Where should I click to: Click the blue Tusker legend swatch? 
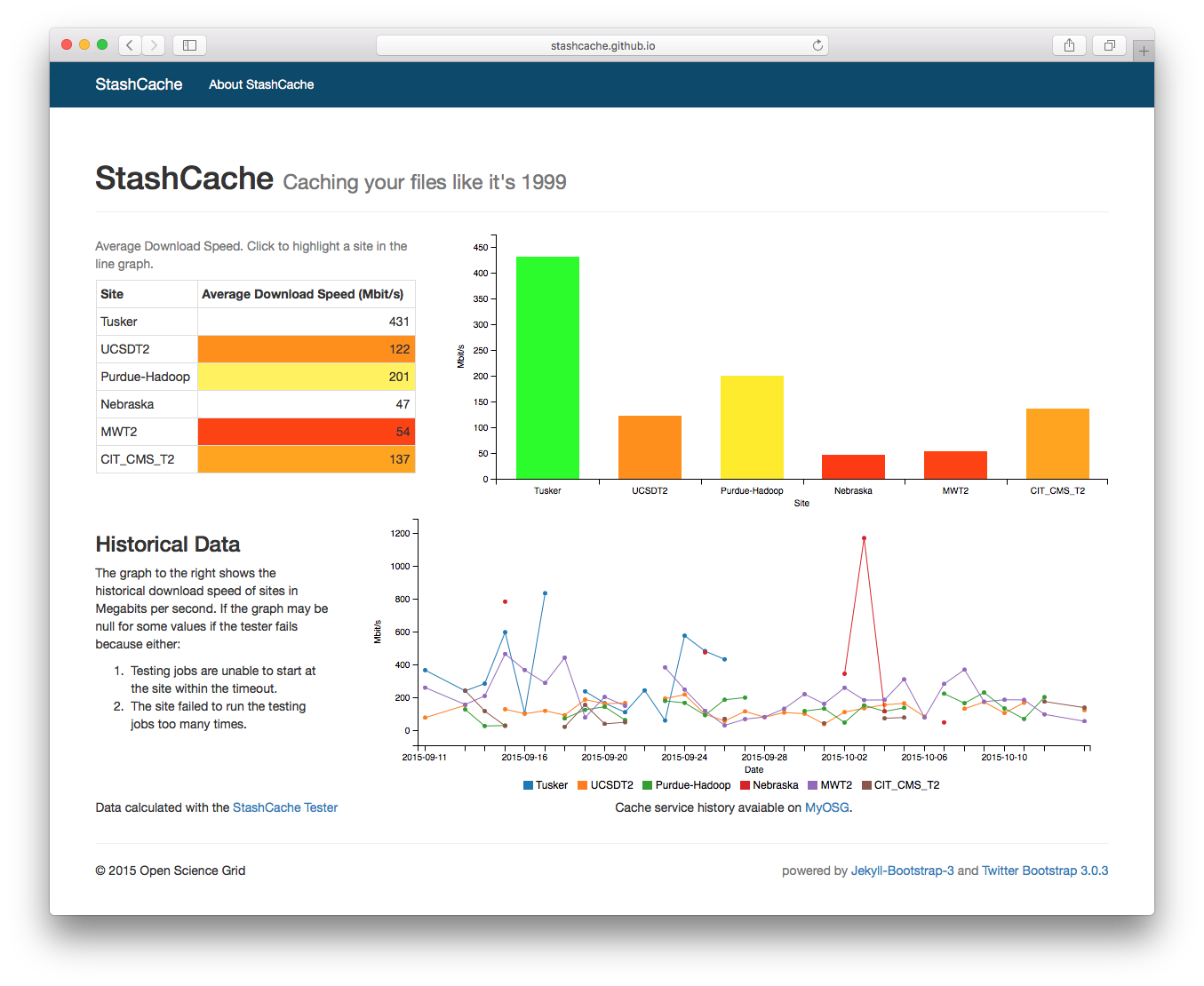click(529, 785)
